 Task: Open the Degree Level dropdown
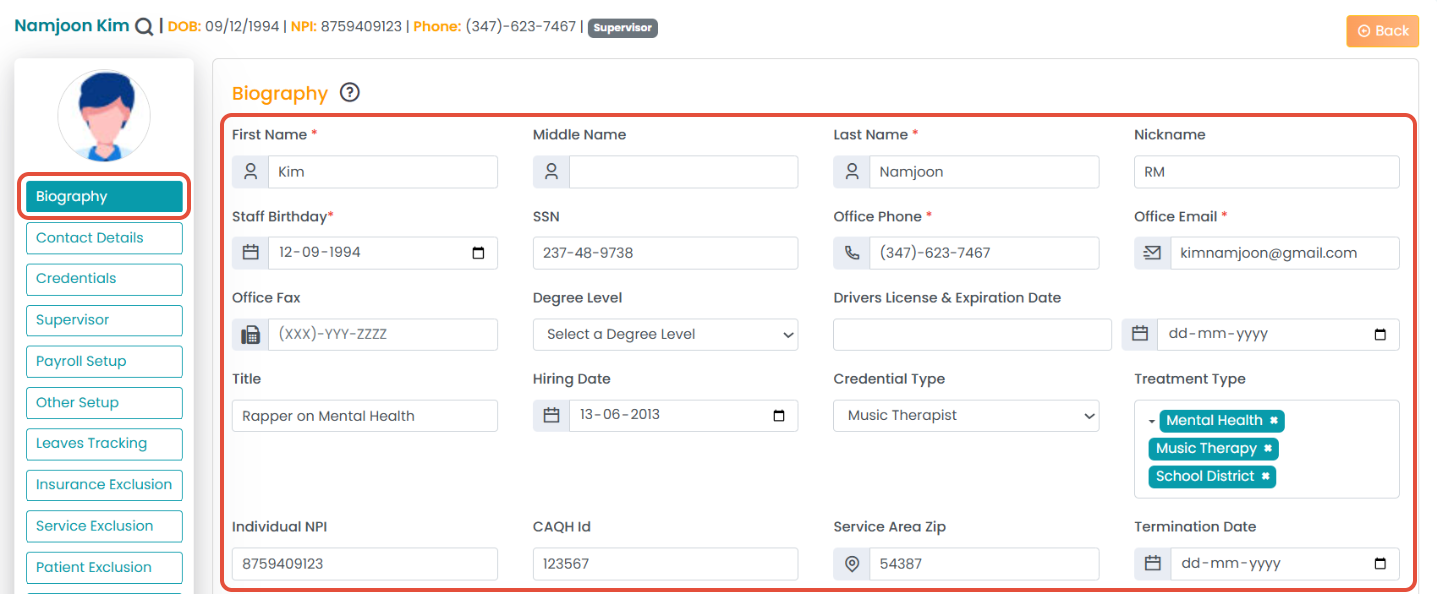click(x=665, y=335)
